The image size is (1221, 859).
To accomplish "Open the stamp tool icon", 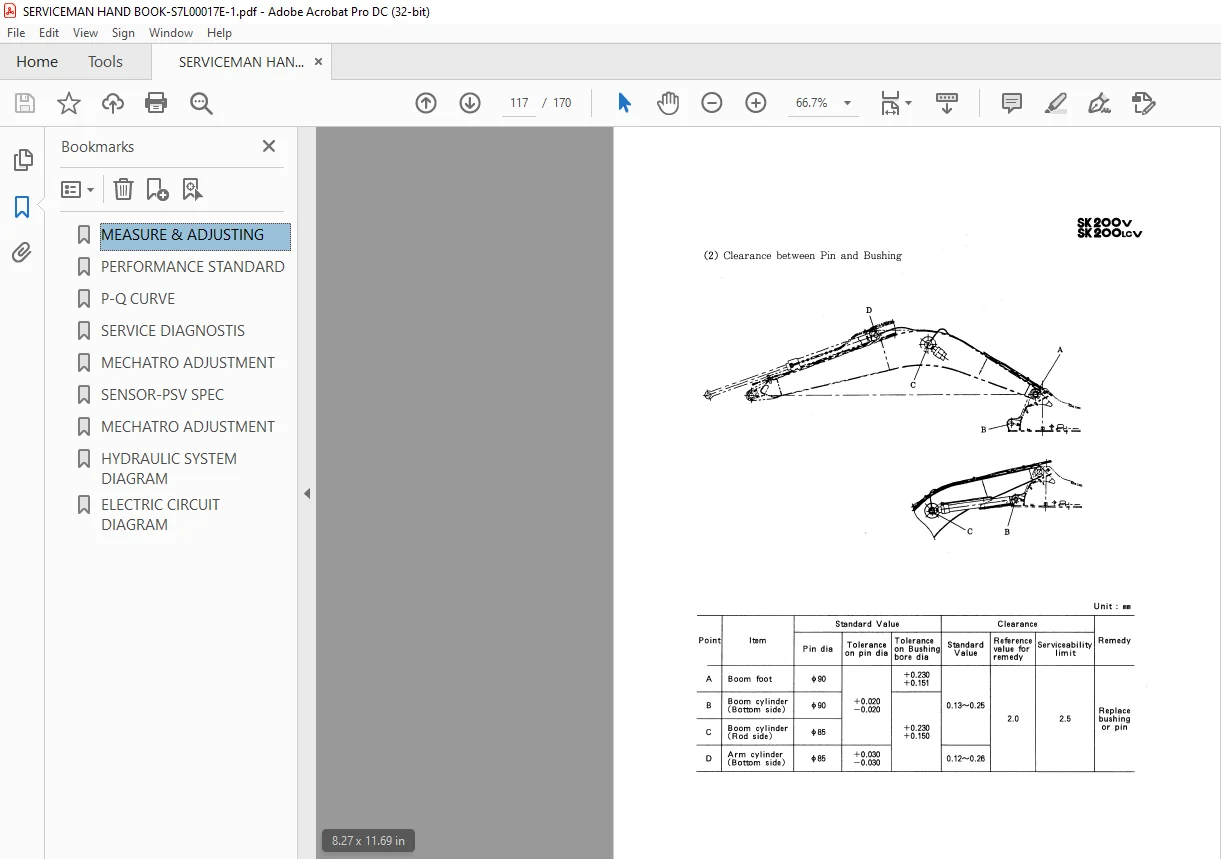I will coord(1144,103).
